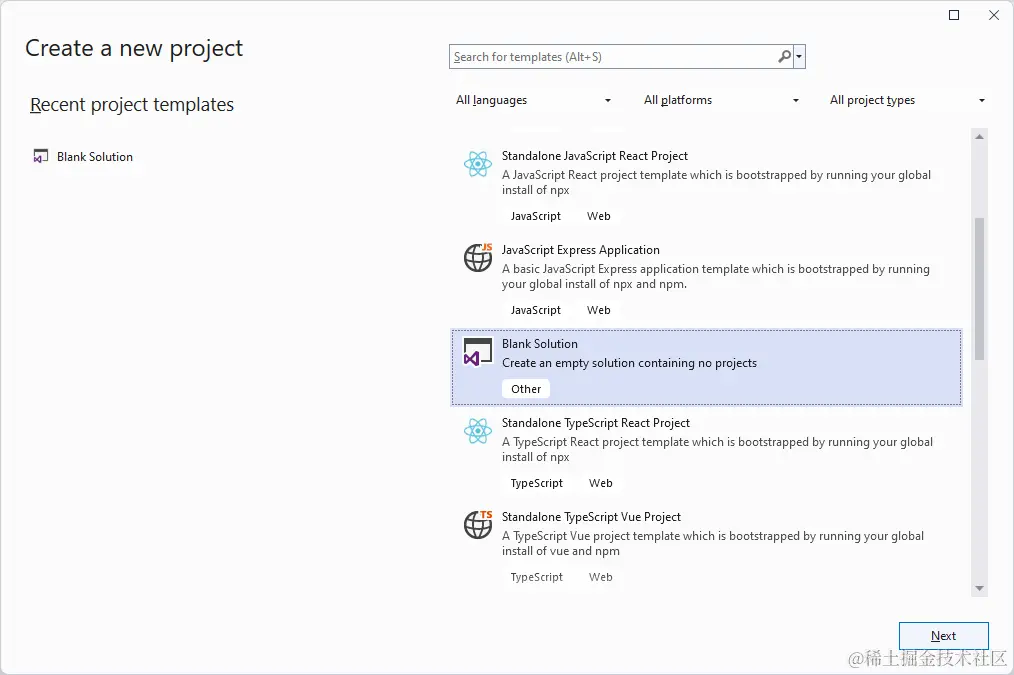1014x675 pixels.
Task: Open the search history dropdown arrow
Action: click(799, 56)
